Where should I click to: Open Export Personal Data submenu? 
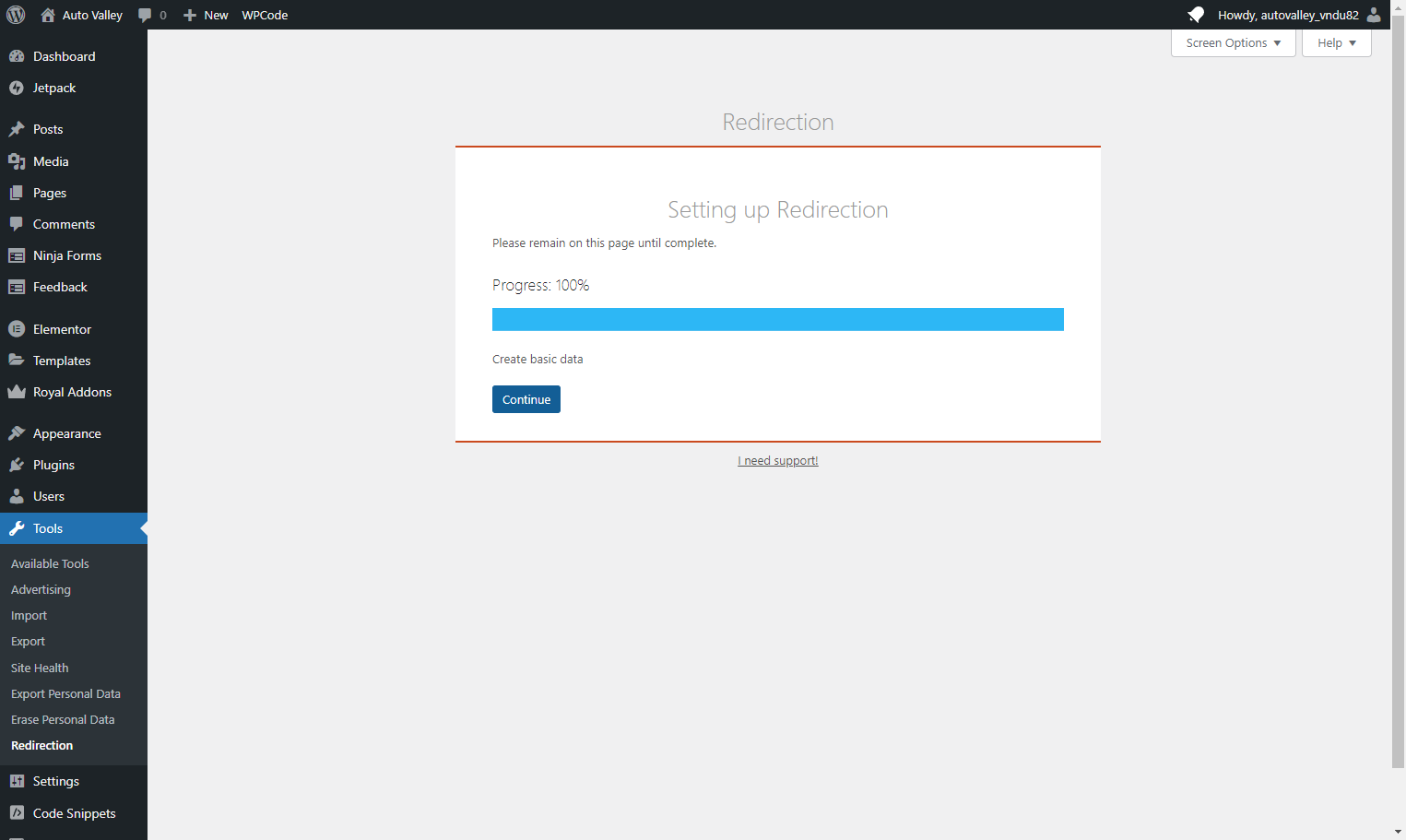[65, 693]
